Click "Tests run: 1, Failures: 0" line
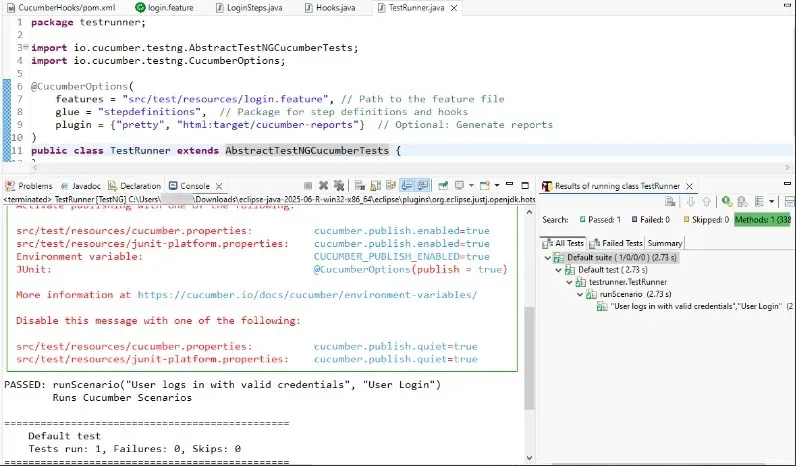The width and height of the screenshot is (796, 466). pos(135,449)
